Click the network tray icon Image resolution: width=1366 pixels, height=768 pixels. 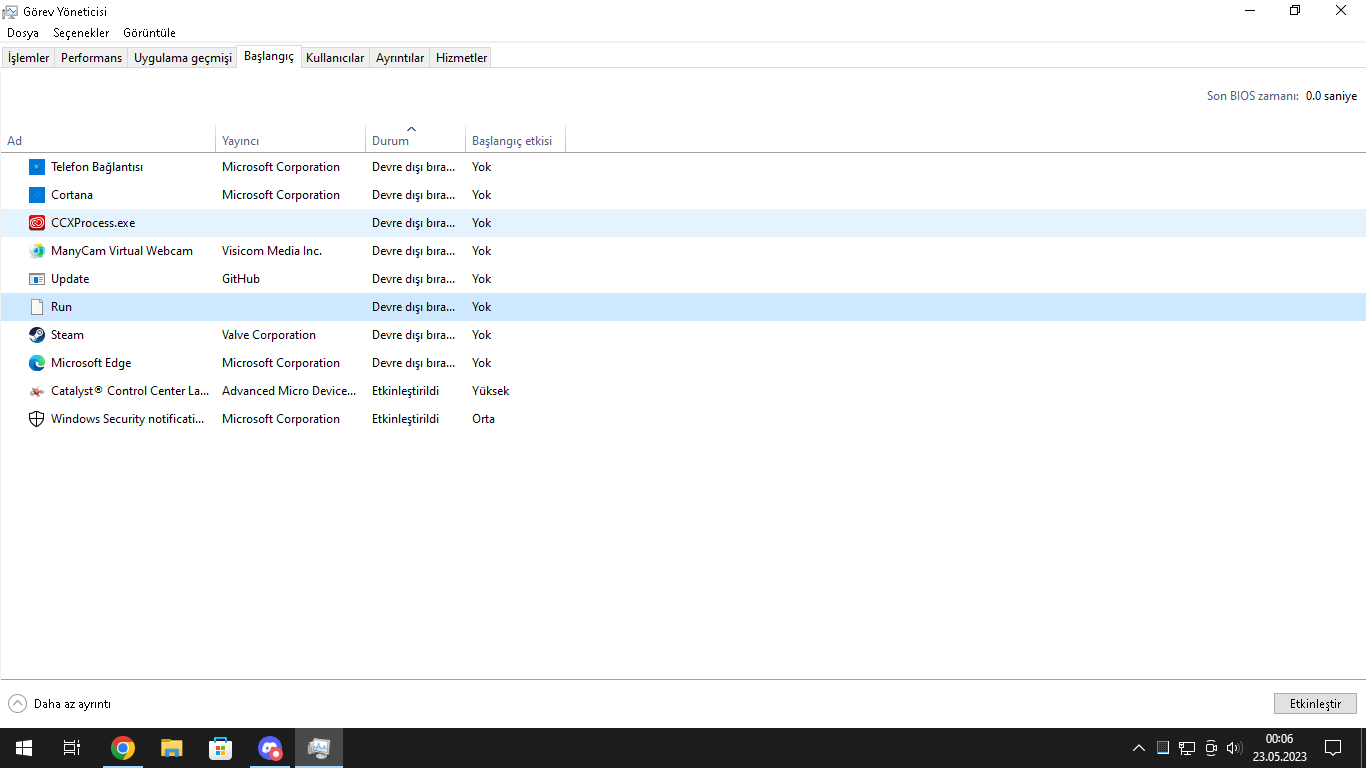pos(1187,748)
